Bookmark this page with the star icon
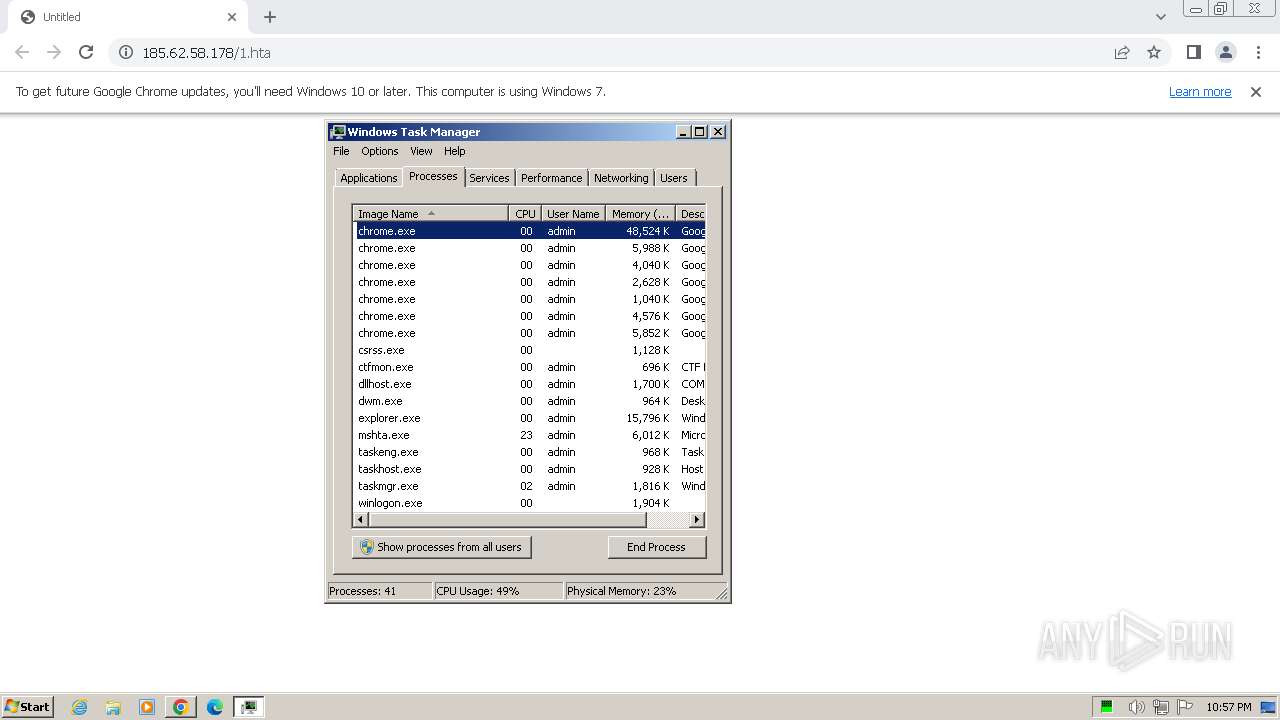The height and width of the screenshot is (720, 1280). 1154,52
